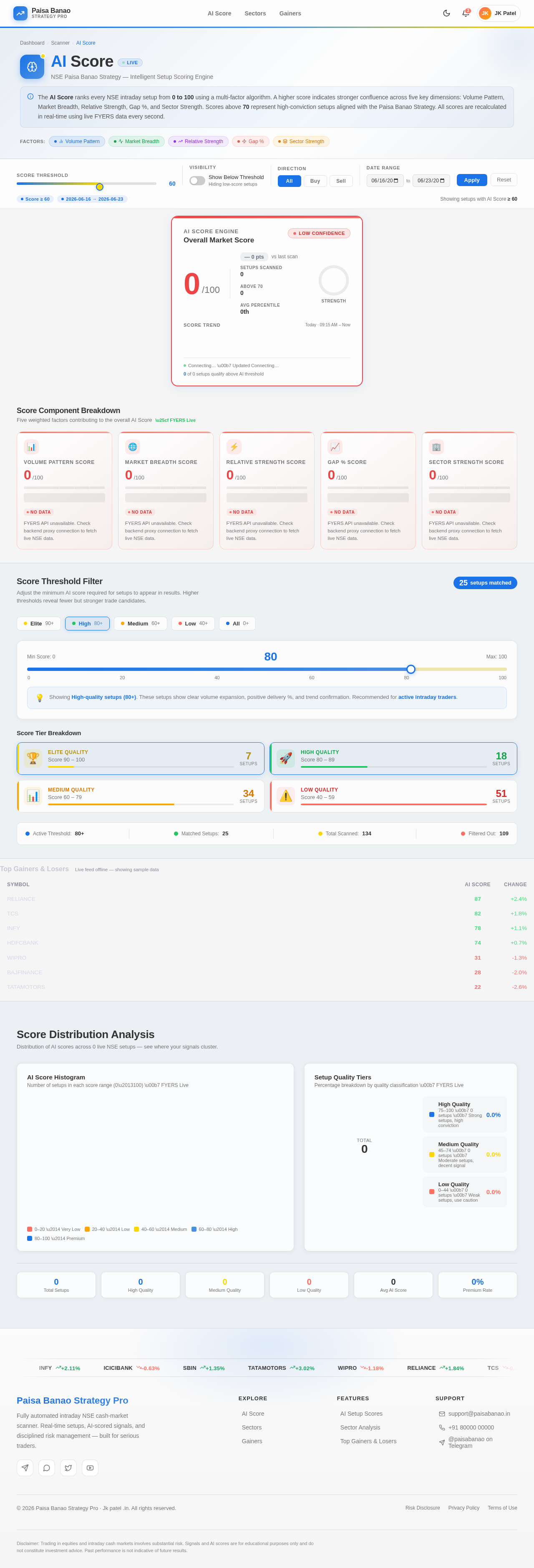The height and width of the screenshot is (1568, 534).
Task: Go to Dashboard breadcrumb
Action: tap(32, 43)
